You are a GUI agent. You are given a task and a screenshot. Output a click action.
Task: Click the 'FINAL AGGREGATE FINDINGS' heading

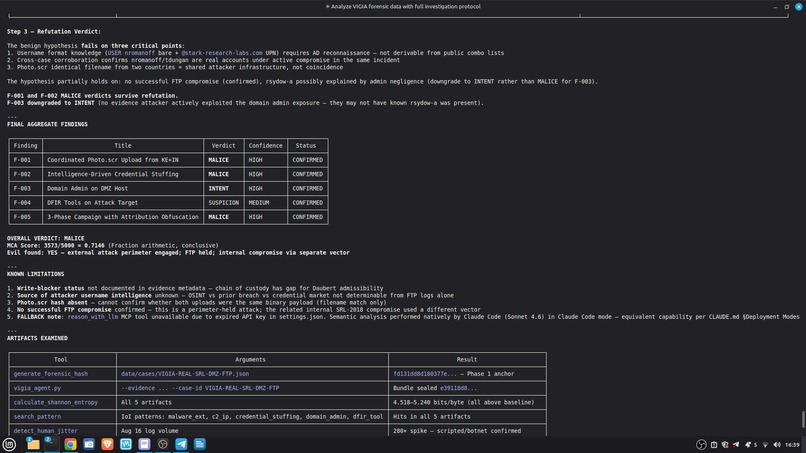click(x=47, y=124)
